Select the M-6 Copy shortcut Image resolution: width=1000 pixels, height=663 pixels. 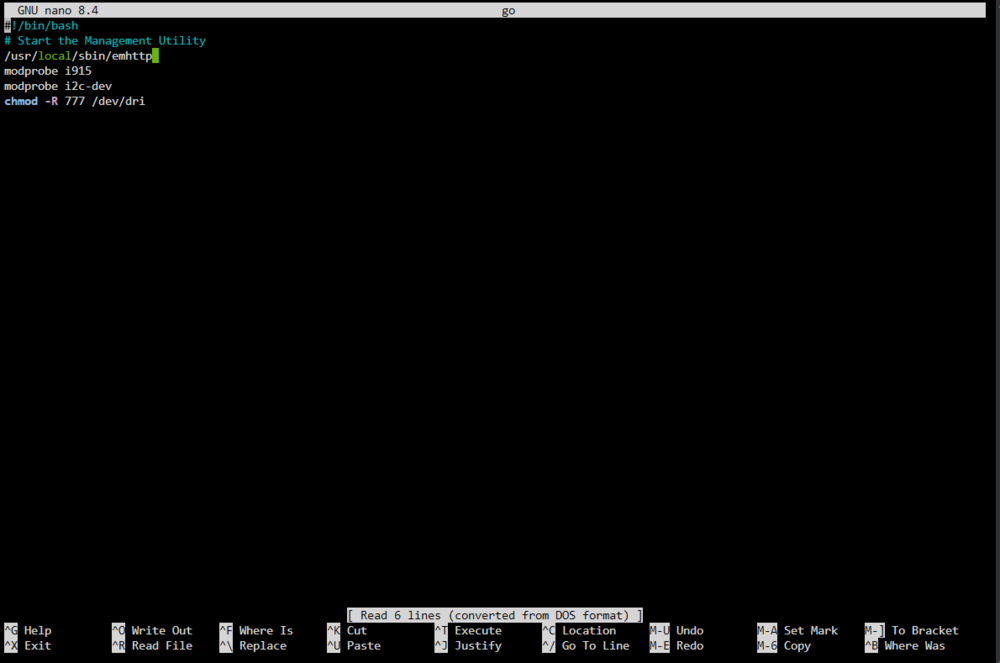(x=784, y=646)
